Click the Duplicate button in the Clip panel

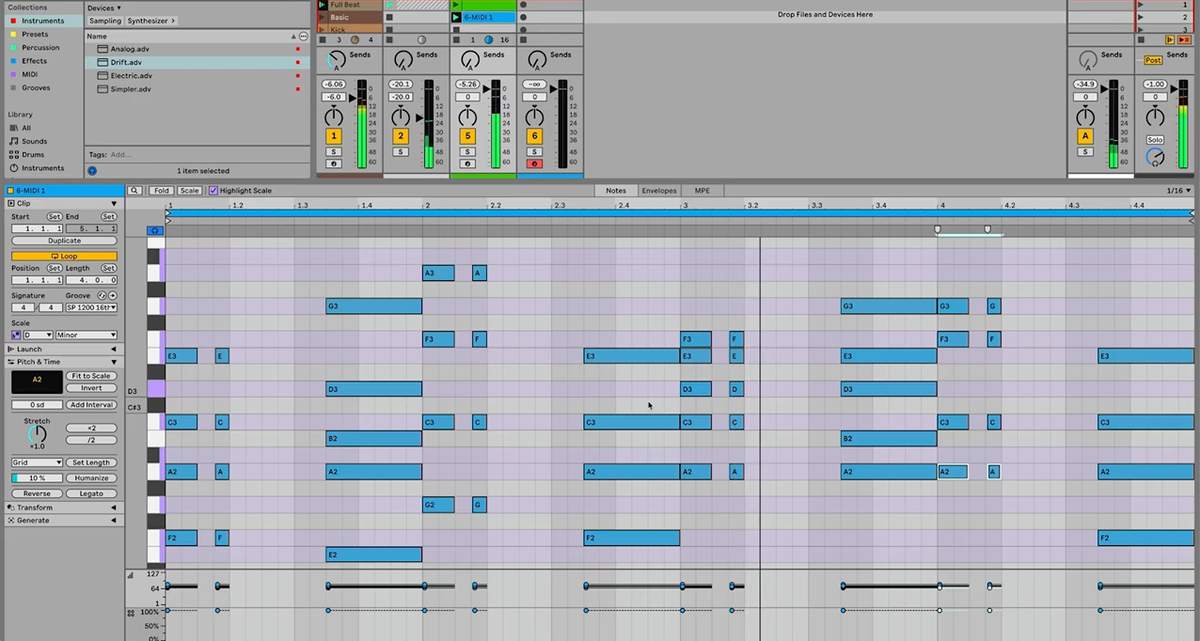coord(64,240)
